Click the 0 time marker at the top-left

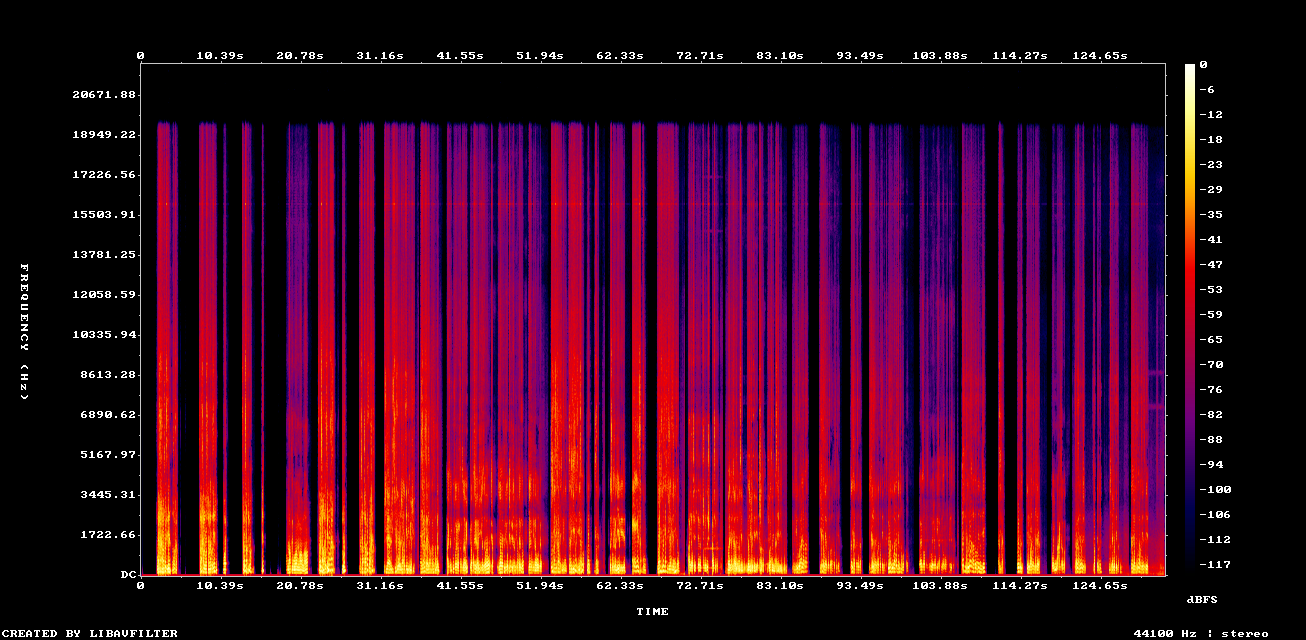click(x=141, y=55)
